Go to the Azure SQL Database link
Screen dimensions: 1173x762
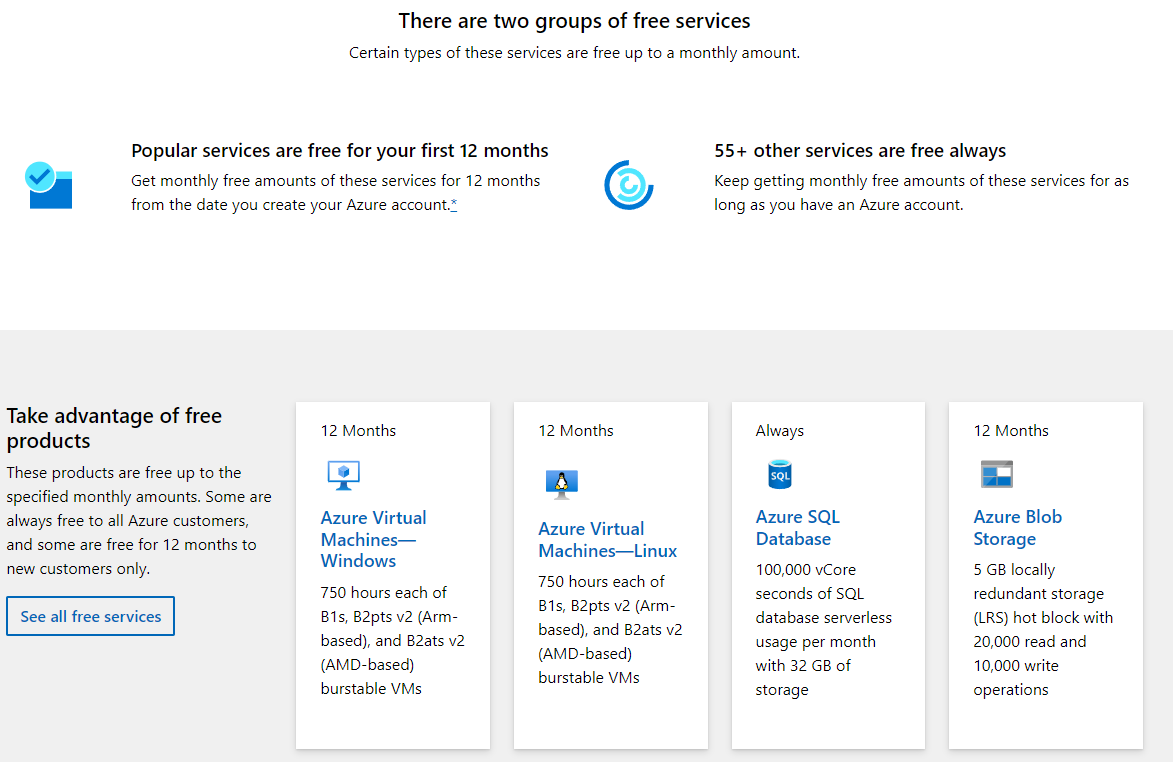[797, 528]
